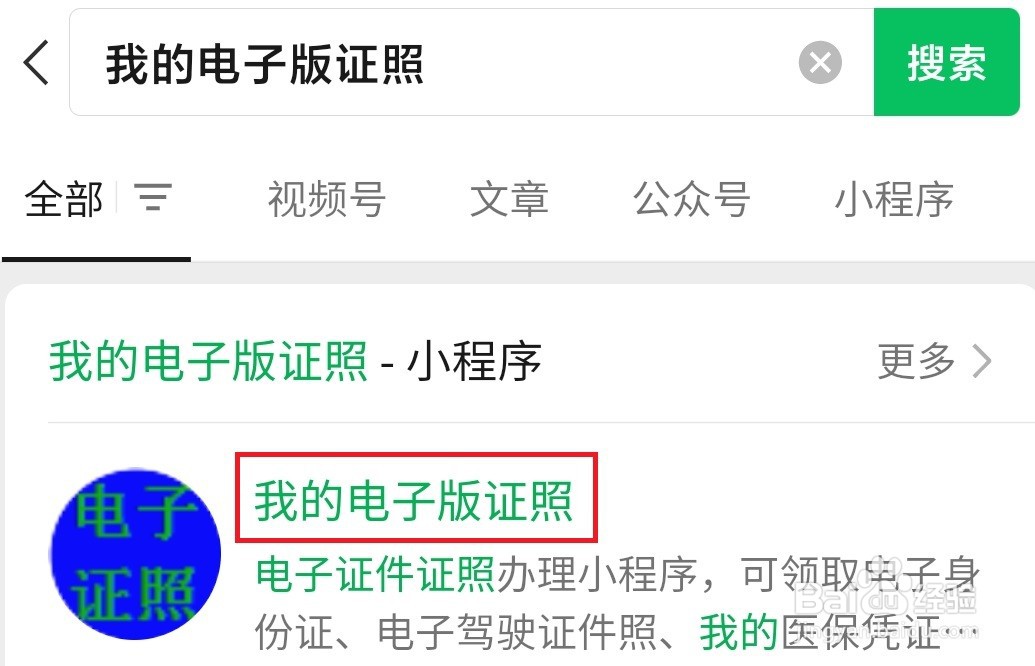This screenshot has width=1035, height=666.
Task: Click the black 小程序 label in results heading
Action: point(475,361)
